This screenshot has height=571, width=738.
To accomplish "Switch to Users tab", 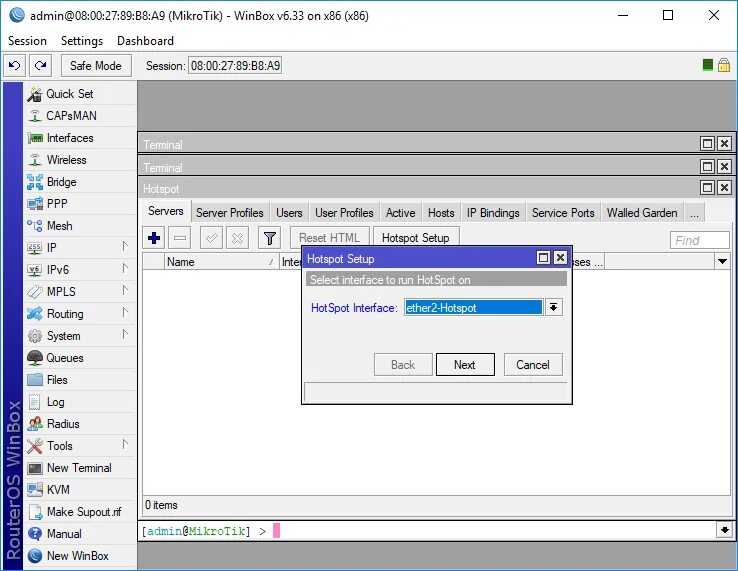I will (289, 213).
